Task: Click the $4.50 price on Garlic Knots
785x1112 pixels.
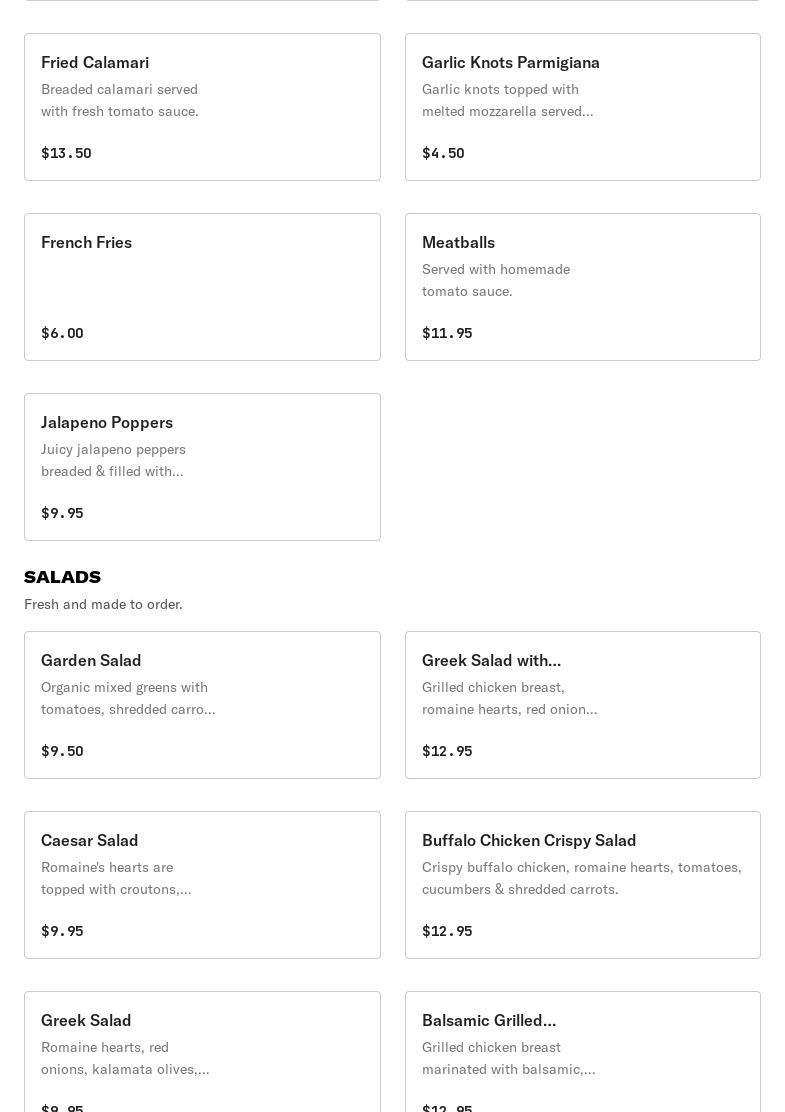Action: tap(443, 153)
